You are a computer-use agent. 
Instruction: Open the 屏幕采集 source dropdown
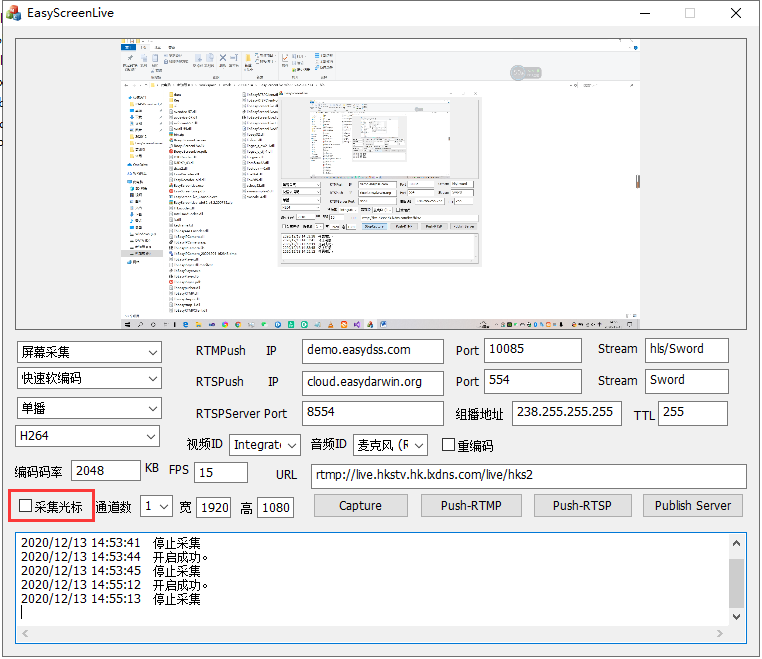coord(89,352)
